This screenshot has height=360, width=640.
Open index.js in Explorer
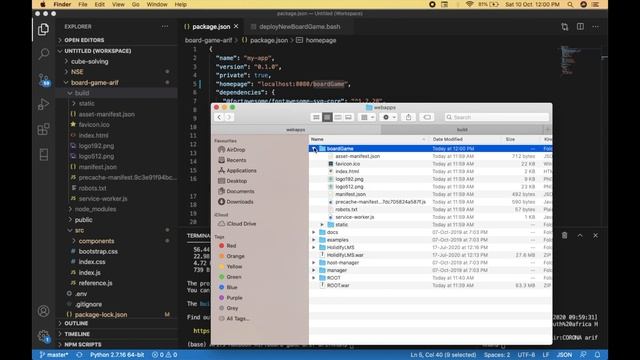click(x=89, y=272)
